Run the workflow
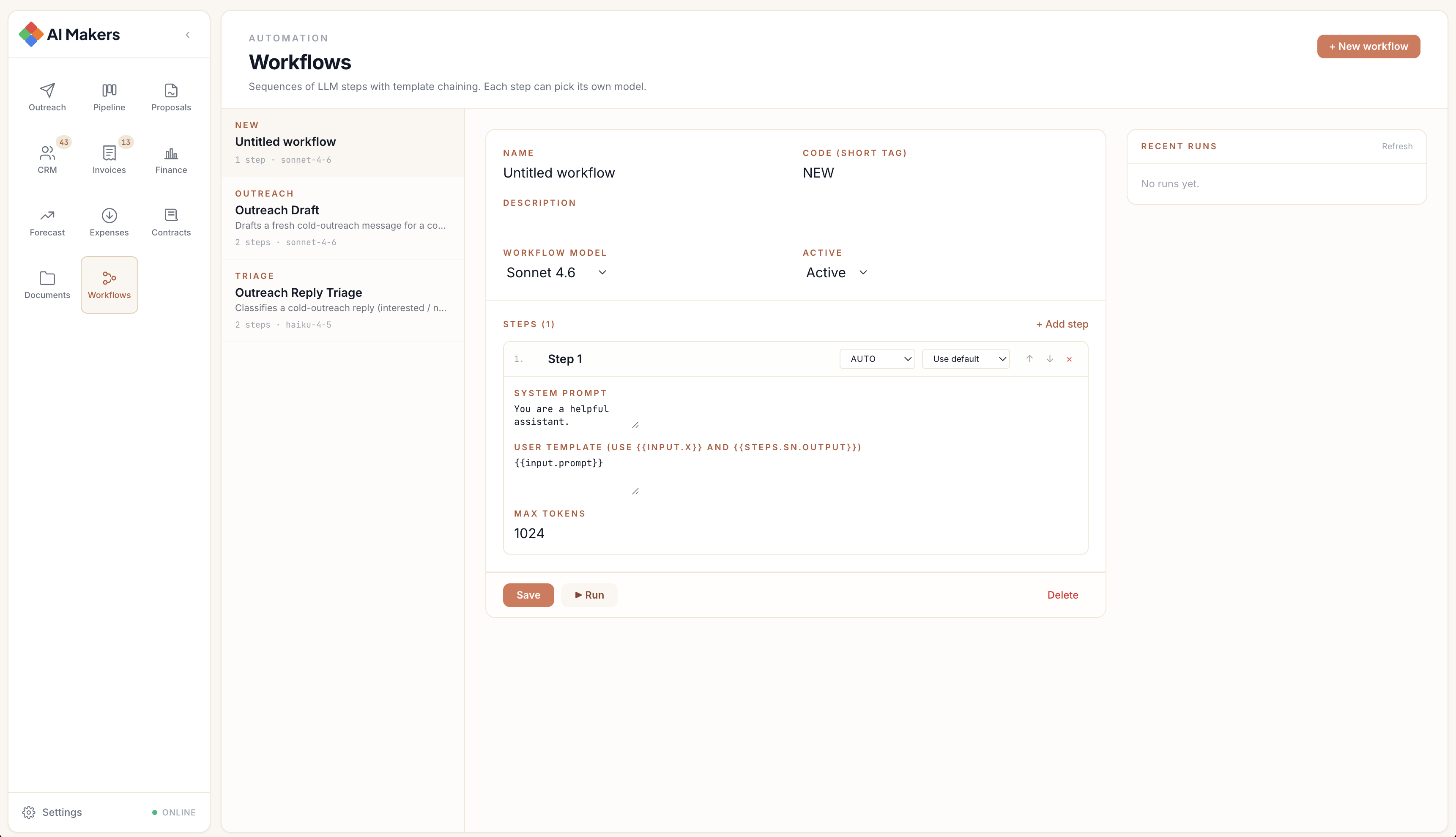 point(589,595)
